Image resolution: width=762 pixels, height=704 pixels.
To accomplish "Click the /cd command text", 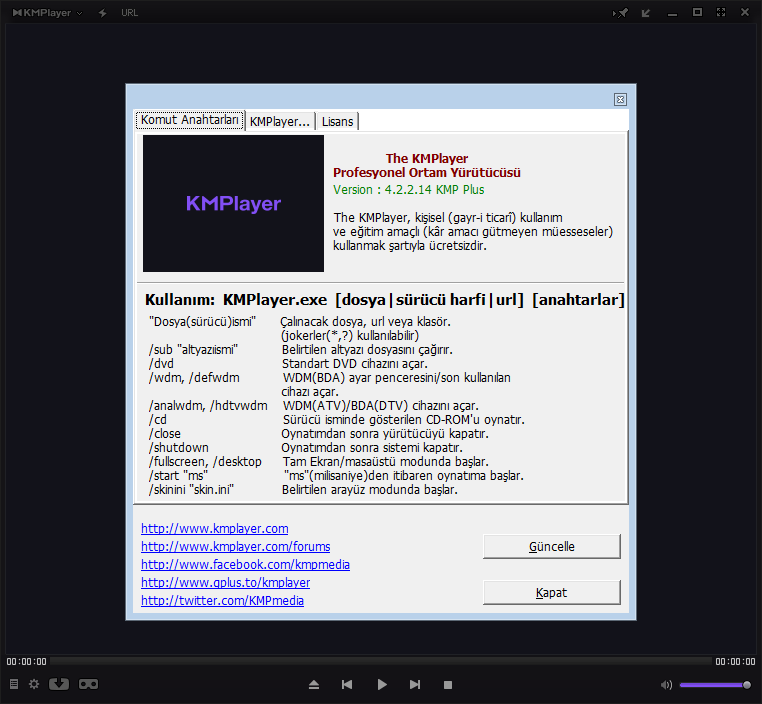I will pos(158,419).
